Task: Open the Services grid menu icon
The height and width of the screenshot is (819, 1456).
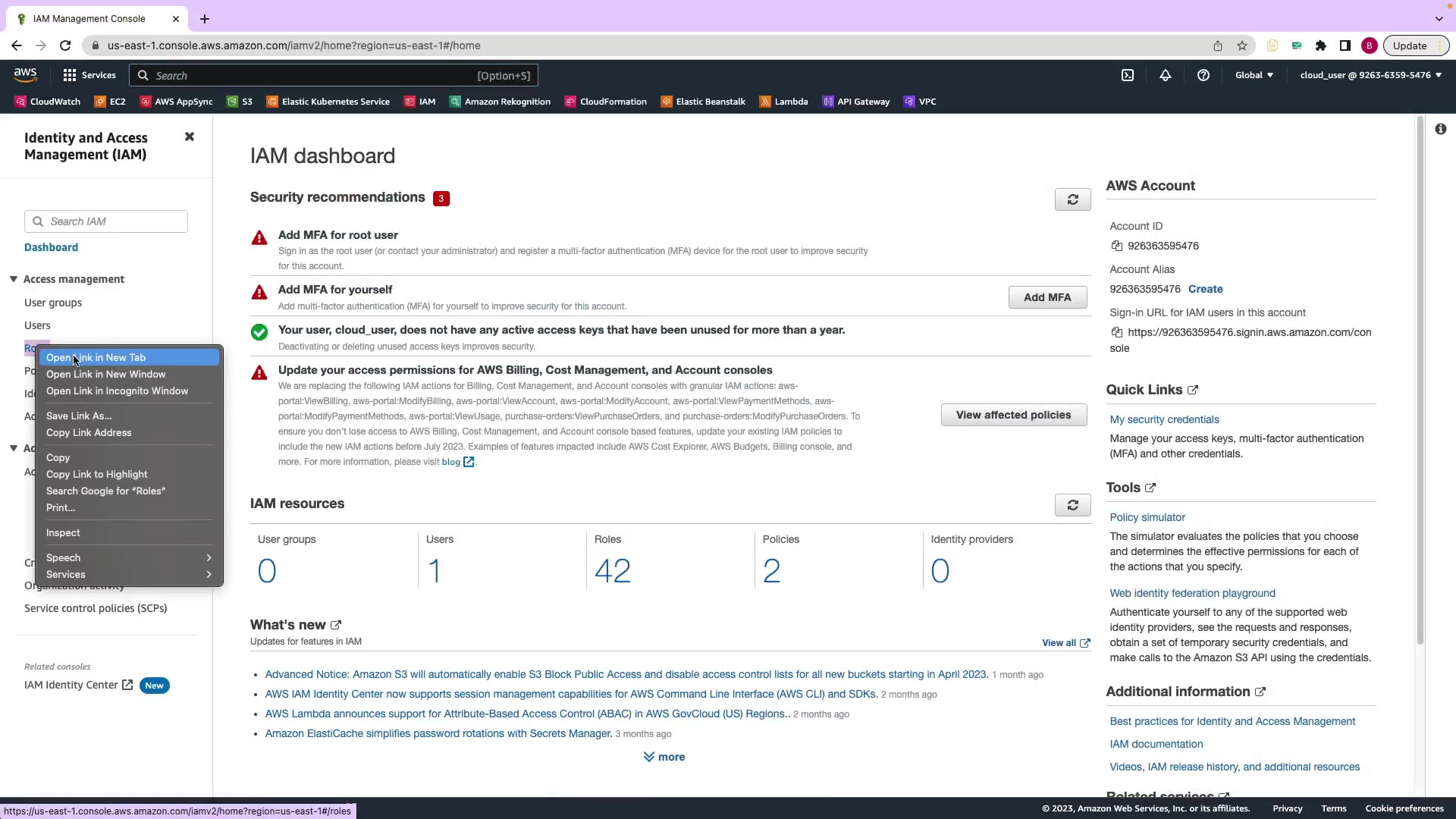Action: pos(70,75)
